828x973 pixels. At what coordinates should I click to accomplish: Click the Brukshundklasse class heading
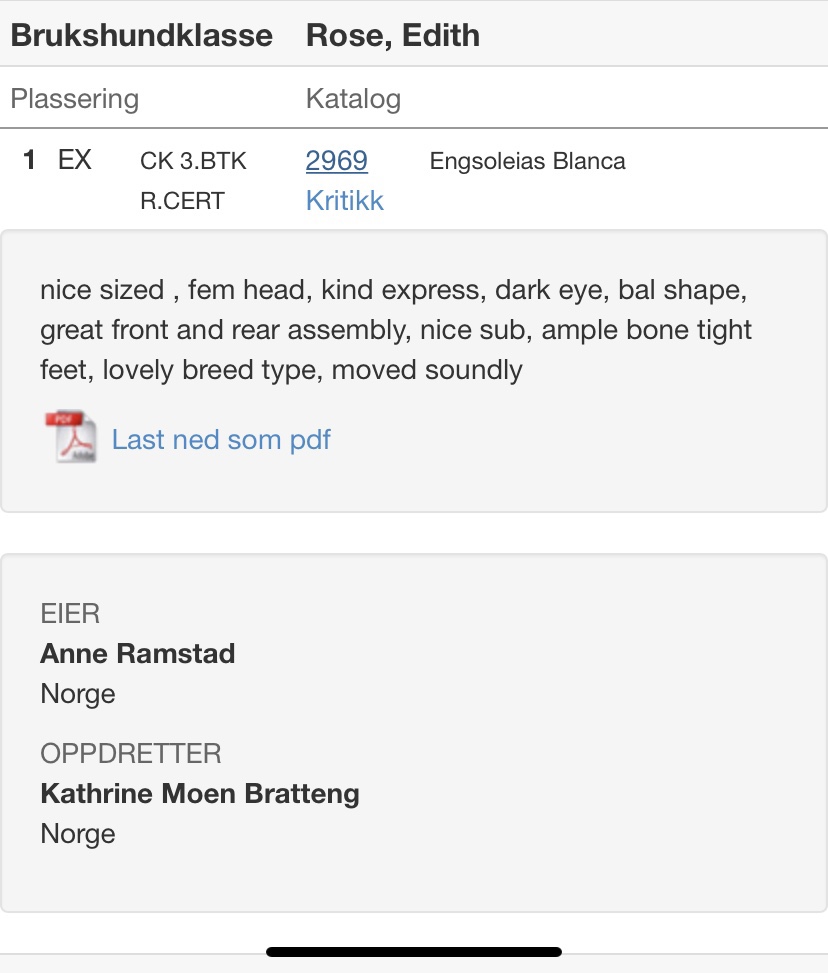click(x=141, y=35)
